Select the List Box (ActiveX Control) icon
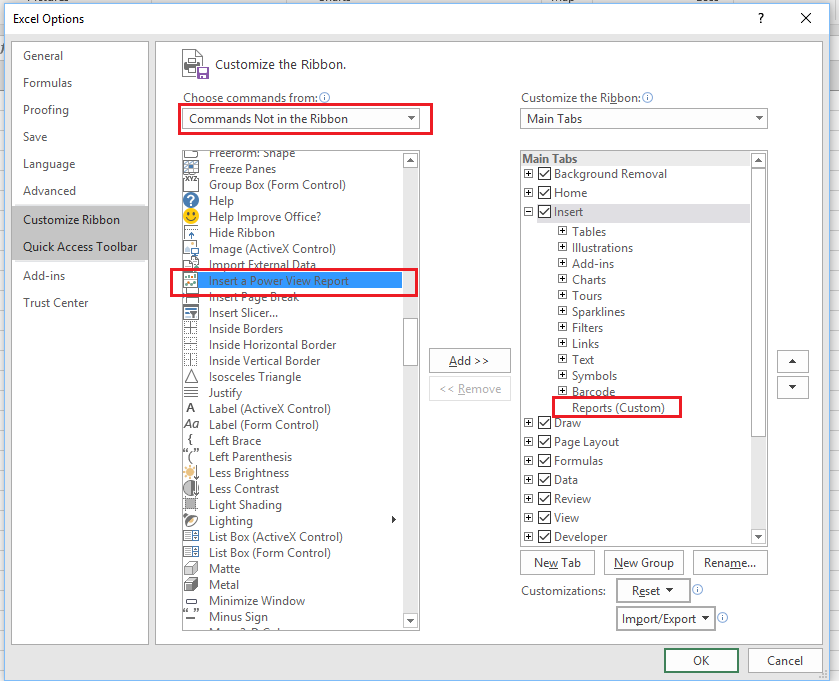This screenshot has width=839, height=681. (190, 536)
